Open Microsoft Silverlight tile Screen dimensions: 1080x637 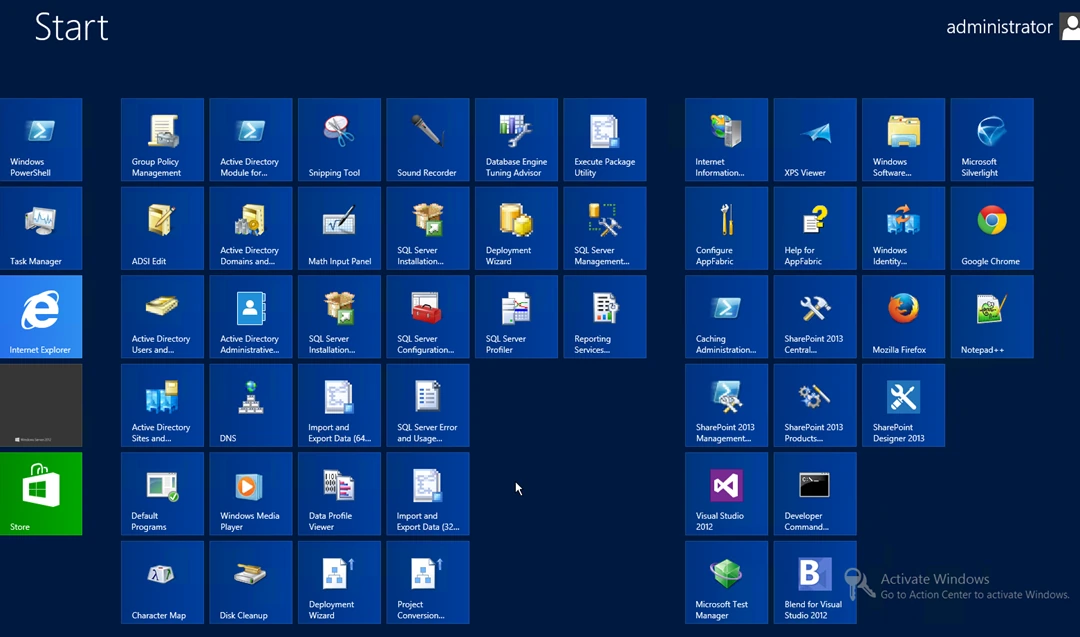point(992,140)
